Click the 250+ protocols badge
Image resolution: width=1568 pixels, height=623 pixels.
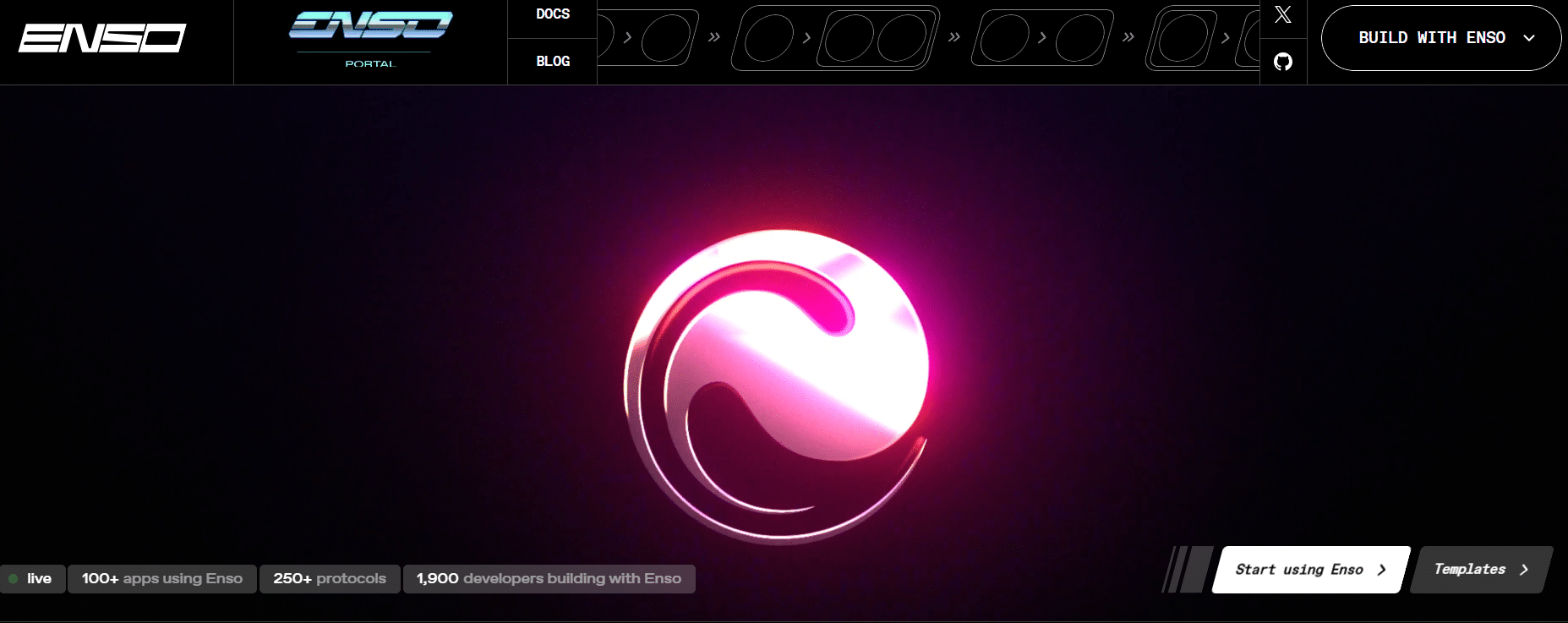tap(329, 579)
